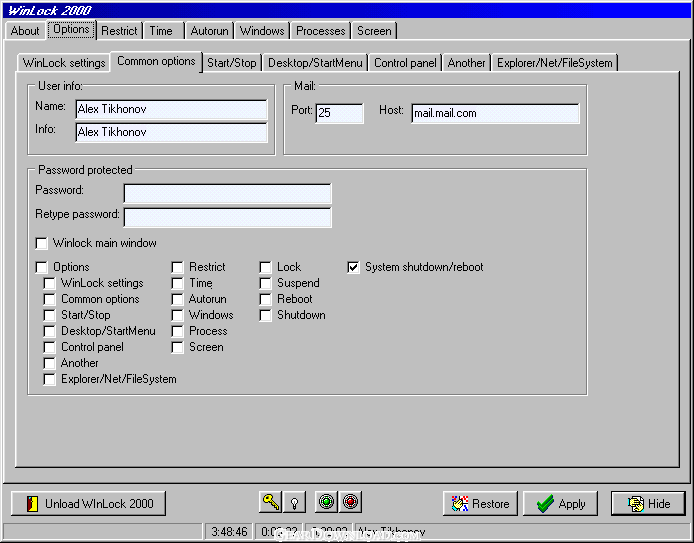Open the top Screen tab

pos(374,31)
